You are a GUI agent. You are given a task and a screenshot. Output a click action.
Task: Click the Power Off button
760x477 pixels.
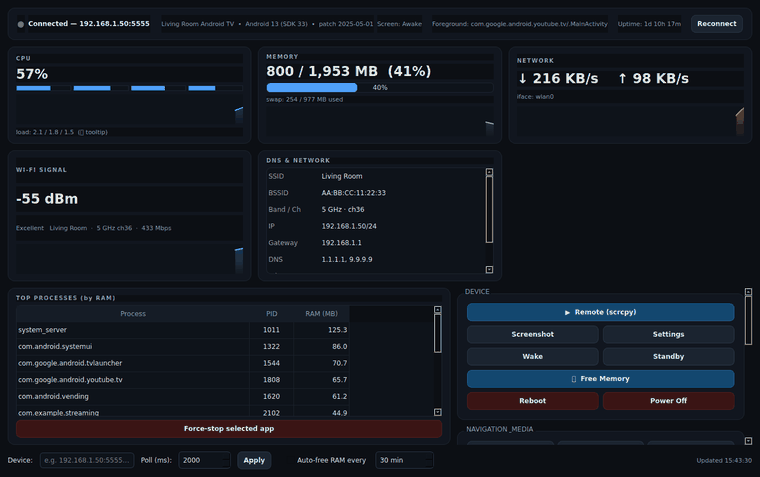pos(668,401)
